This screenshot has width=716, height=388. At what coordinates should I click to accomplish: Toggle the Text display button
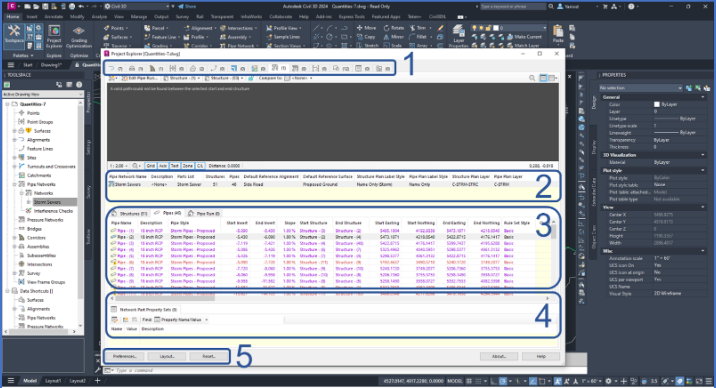[x=175, y=166]
